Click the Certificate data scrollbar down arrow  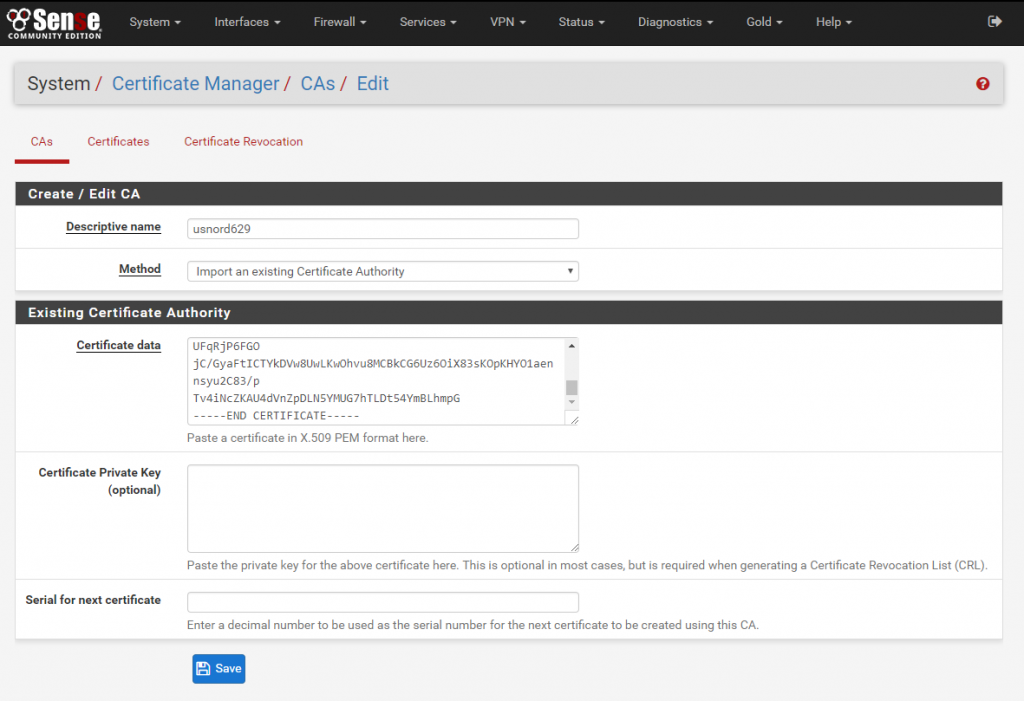pyautogui.click(x=572, y=402)
